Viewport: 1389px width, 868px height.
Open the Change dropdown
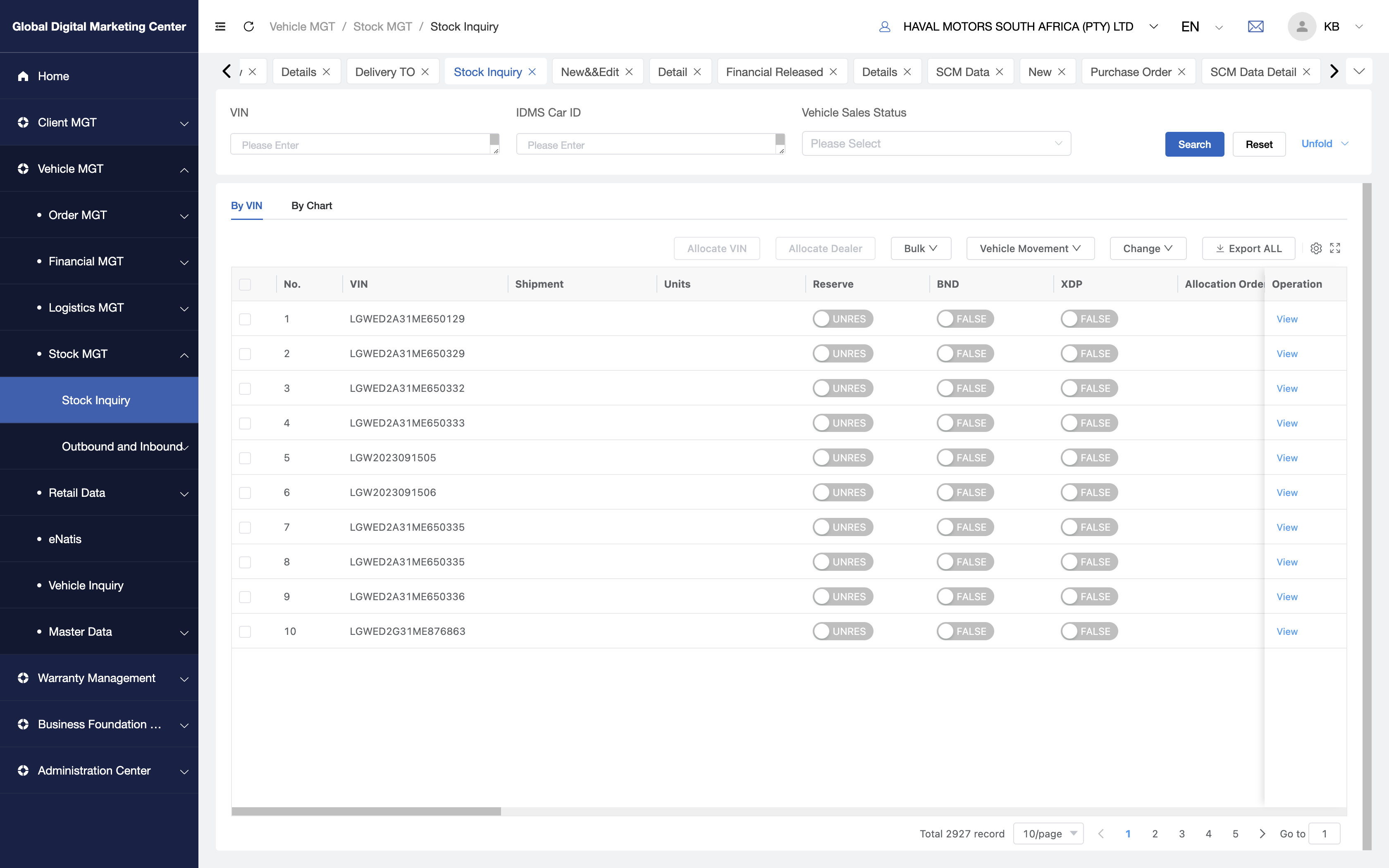coord(1148,248)
